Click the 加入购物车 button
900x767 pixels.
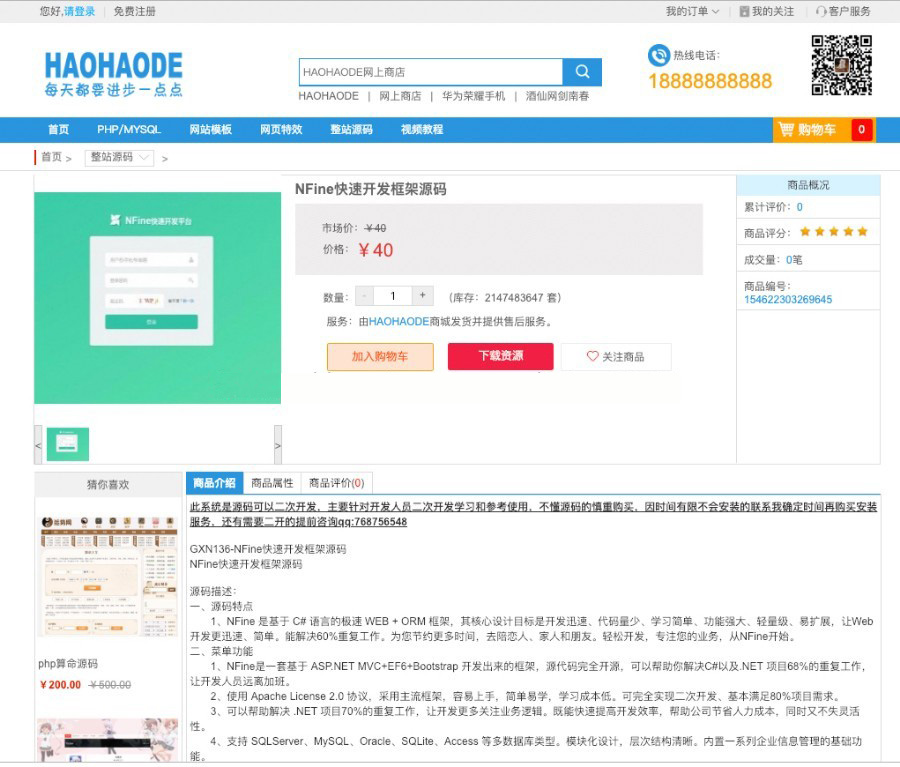380,357
